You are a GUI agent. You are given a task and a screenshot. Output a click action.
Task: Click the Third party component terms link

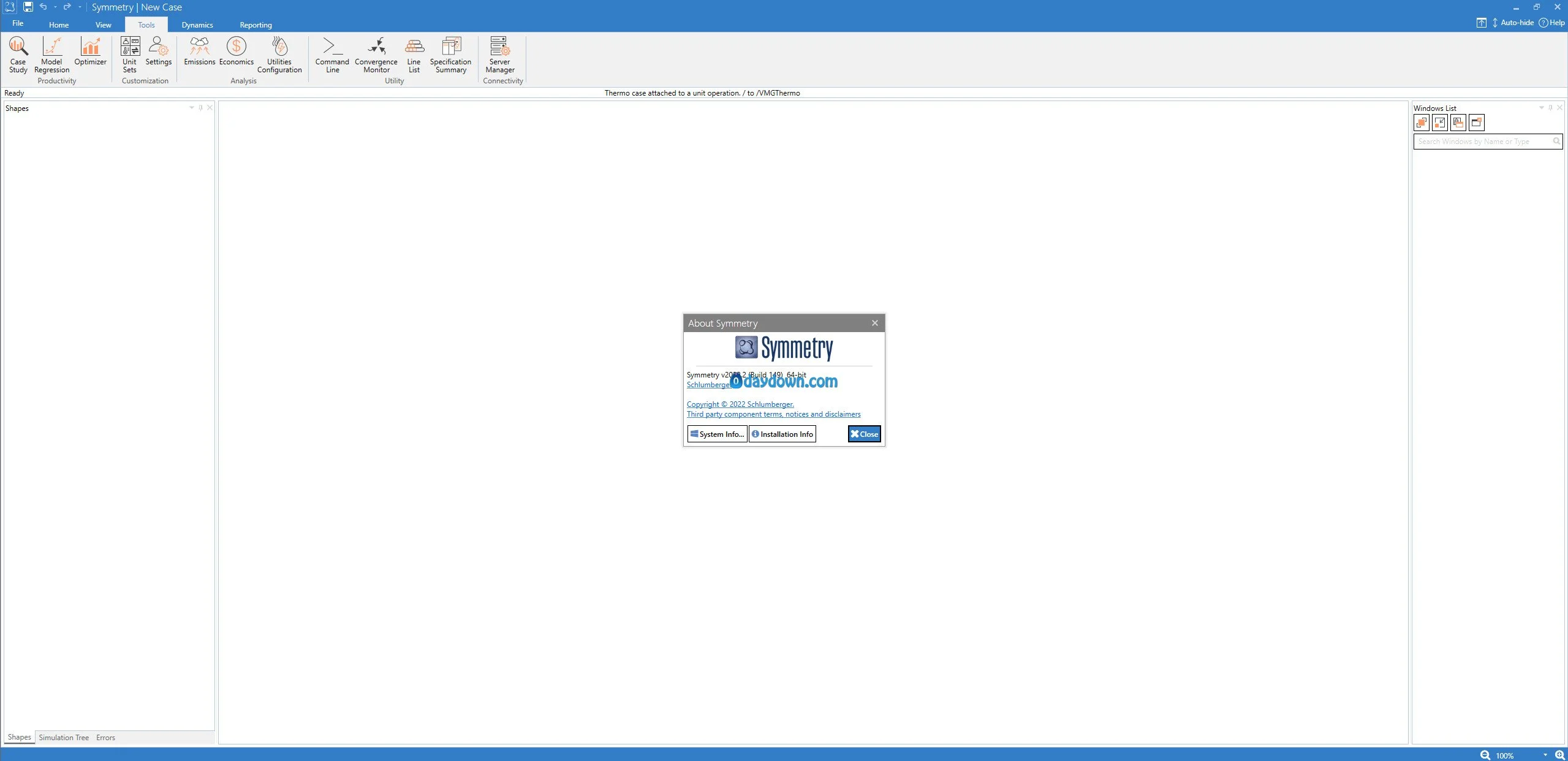pos(772,414)
